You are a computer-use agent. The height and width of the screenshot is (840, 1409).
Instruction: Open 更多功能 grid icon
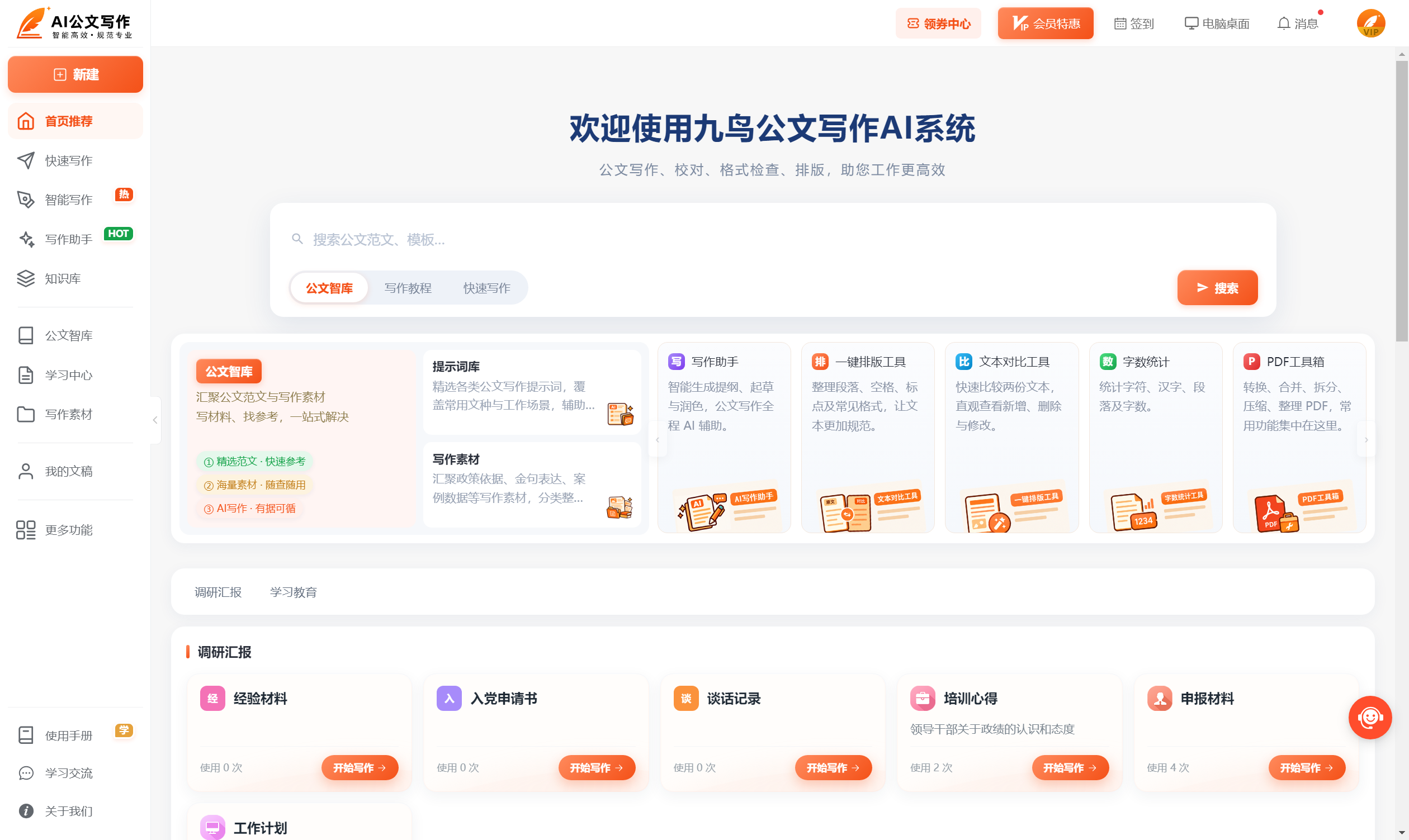click(26, 530)
